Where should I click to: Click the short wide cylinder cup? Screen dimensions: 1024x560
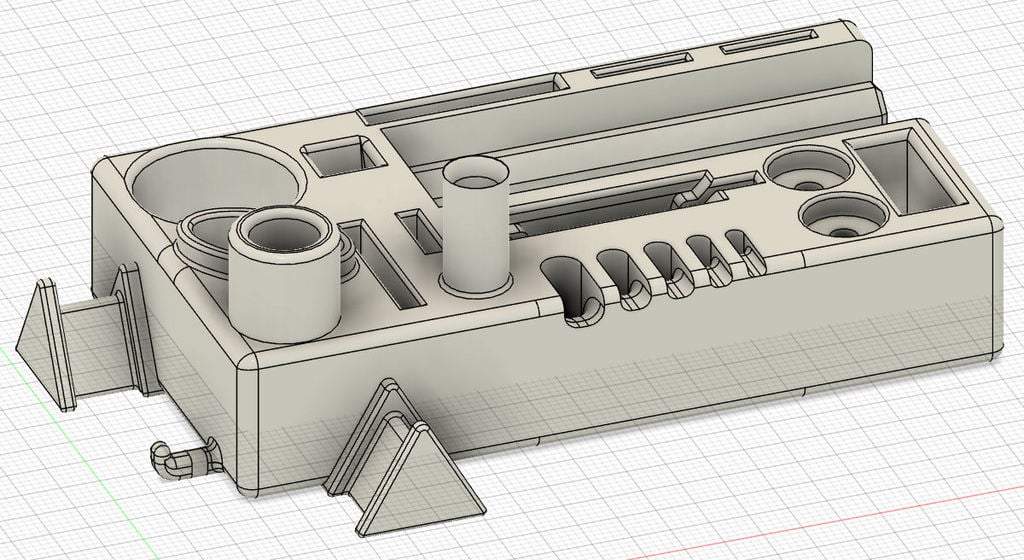pyautogui.click(x=285, y=274)
